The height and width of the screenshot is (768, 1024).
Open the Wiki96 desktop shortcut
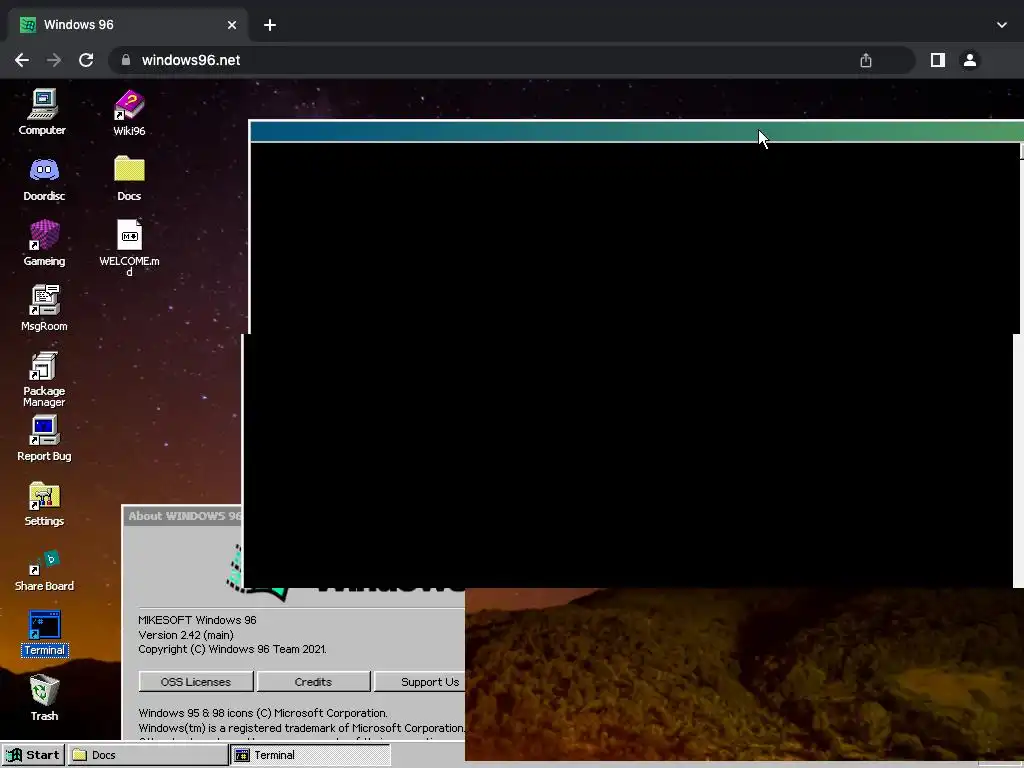pos(129,112)
